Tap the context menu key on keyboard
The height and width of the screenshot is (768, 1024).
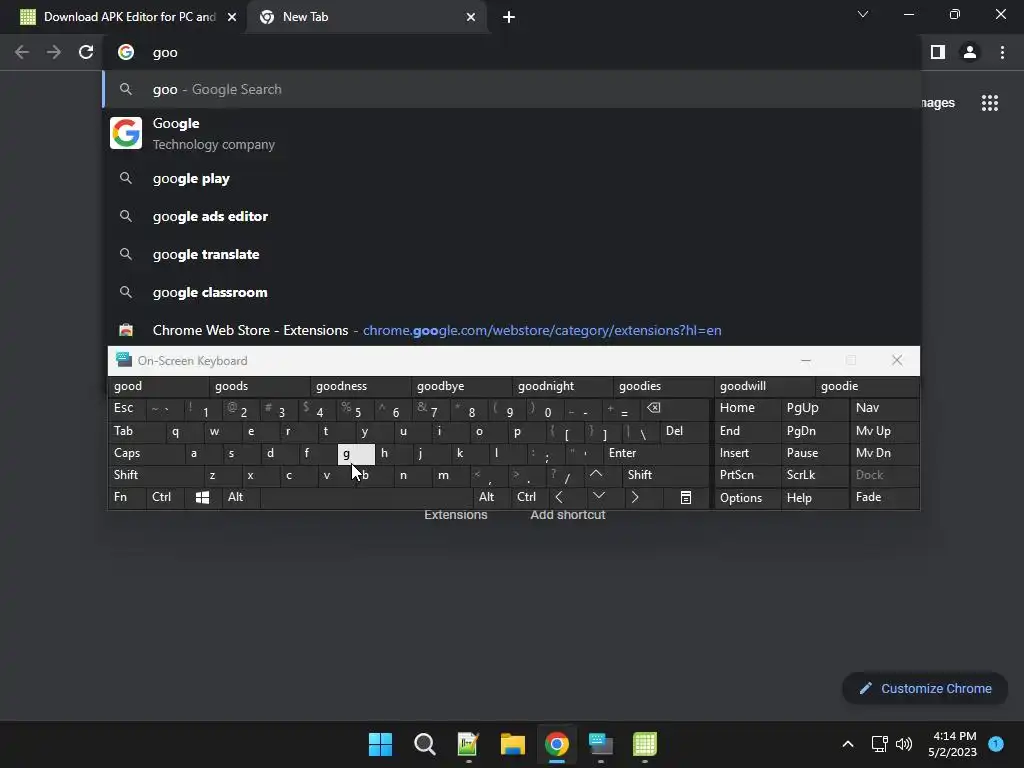[x=686, y=498]
